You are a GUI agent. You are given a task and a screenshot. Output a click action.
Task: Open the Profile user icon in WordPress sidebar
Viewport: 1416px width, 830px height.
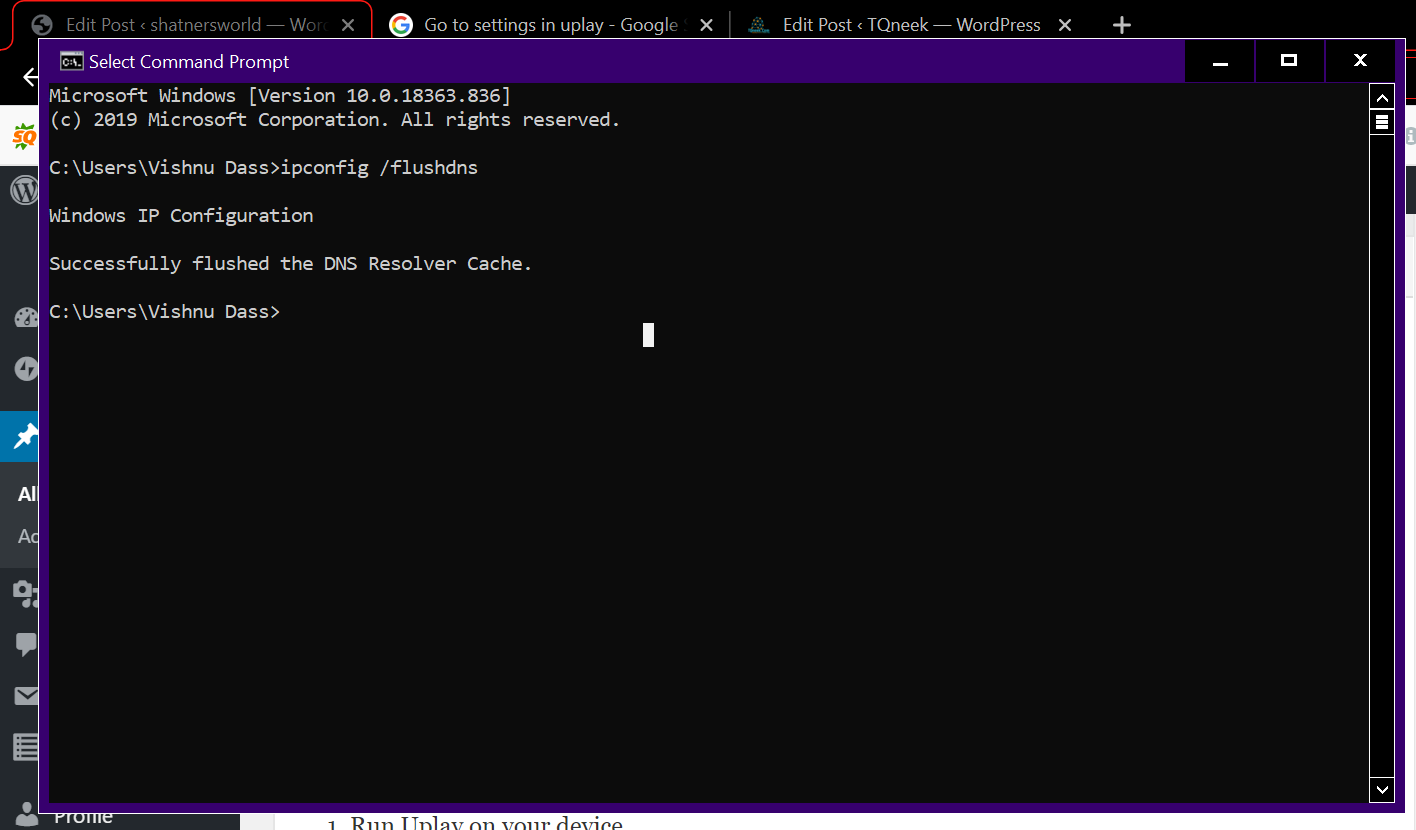[x=26, y=813]
